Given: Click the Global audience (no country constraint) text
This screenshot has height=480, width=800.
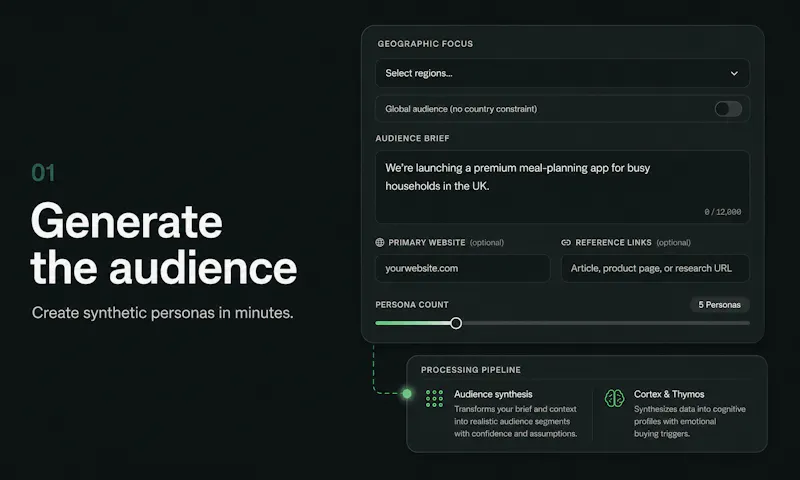Looking at the screenshot, I should pyautogui.click(x=461, y=109).
